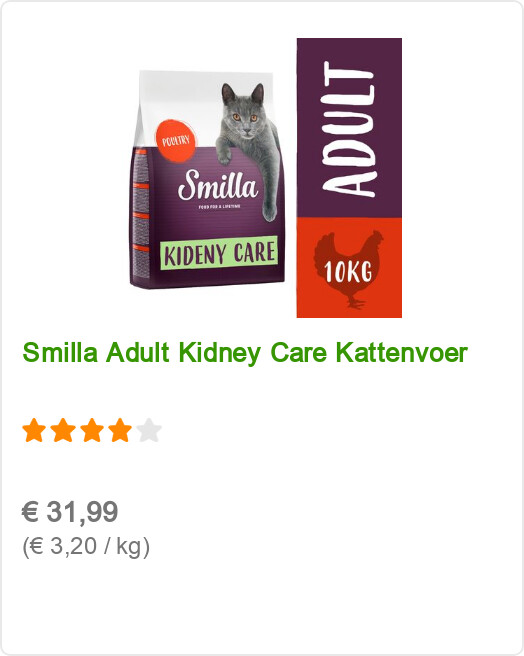Viewport: 524px width, 656px height.
Task: Click the 10KG text on red panel
Action: tap(348, 271)
